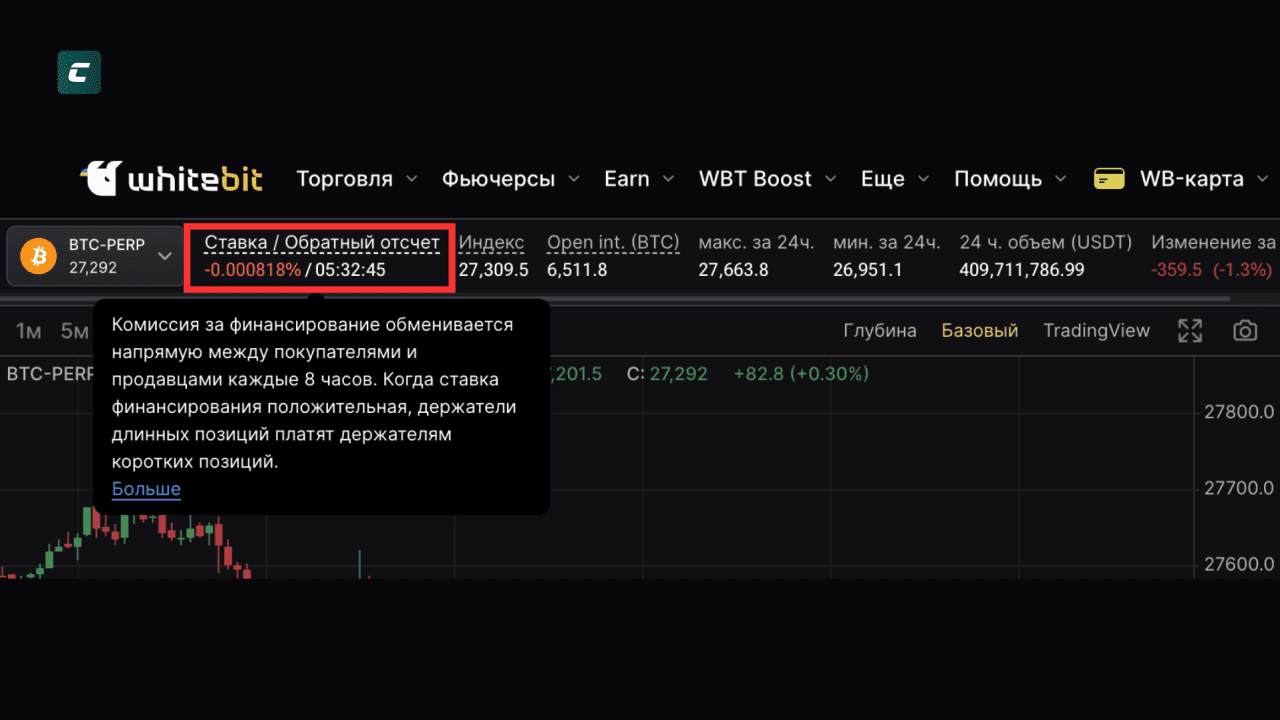Expand Помощь dropdown chevron
Viewport: 1280px width, 720px height.
tap(1060, 180)
